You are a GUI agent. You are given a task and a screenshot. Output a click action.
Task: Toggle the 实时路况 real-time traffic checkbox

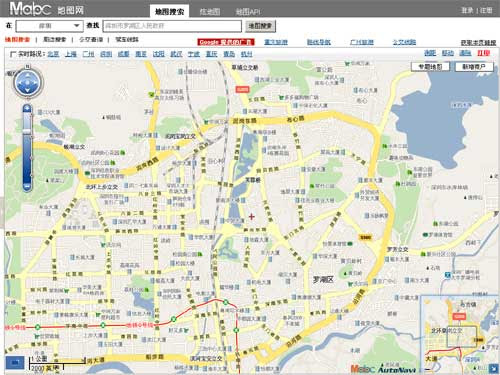[13, 54]
